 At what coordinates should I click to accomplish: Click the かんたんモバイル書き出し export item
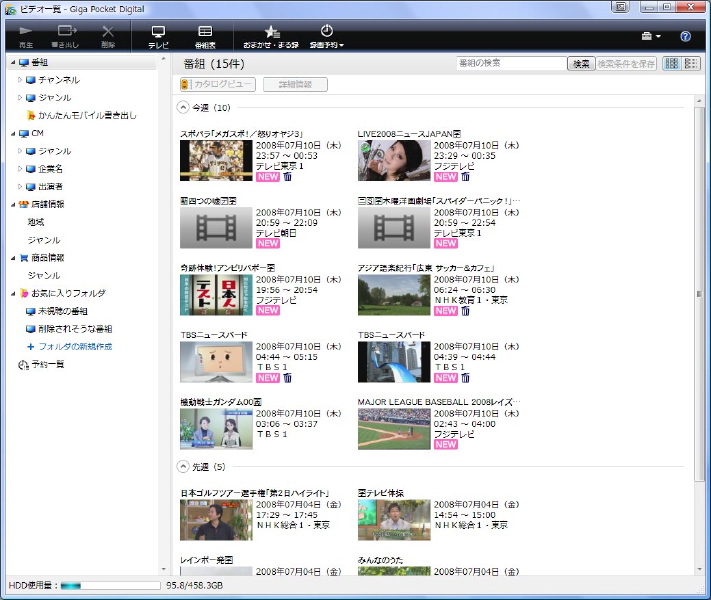pyautogui.click(x=82, y=115)
